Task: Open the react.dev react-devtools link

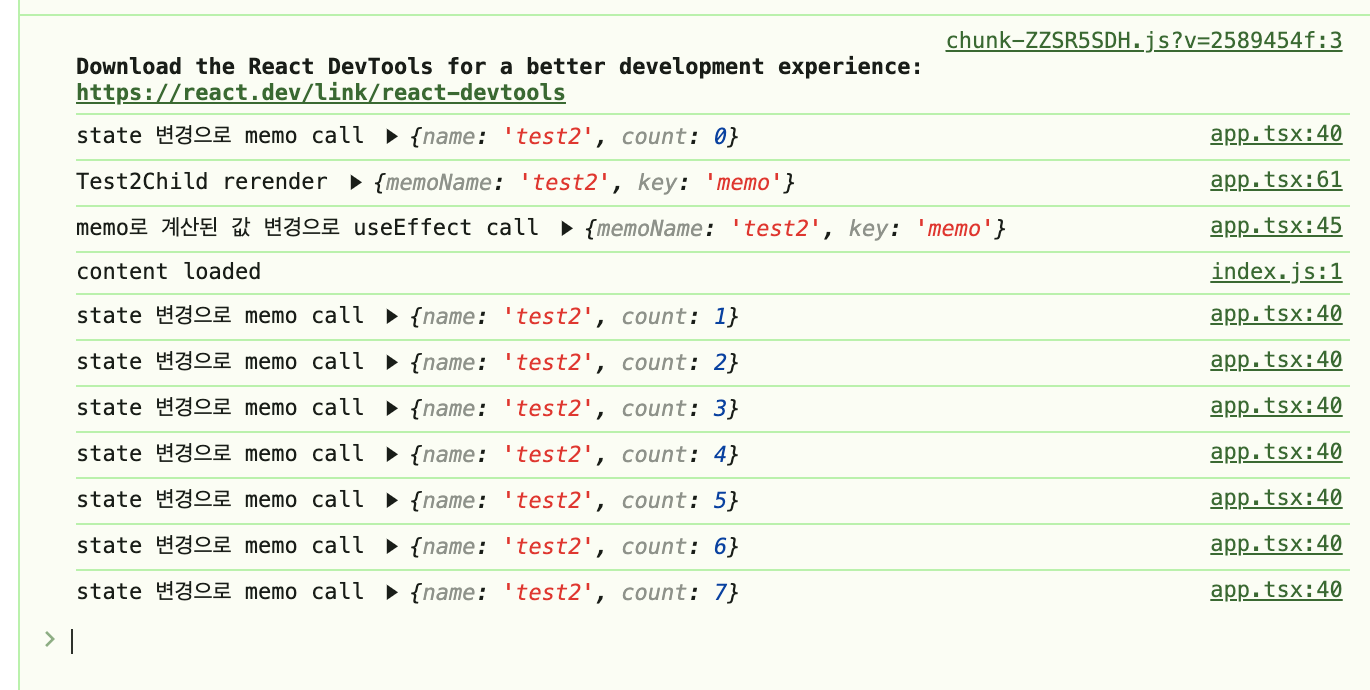Action: 321,93
